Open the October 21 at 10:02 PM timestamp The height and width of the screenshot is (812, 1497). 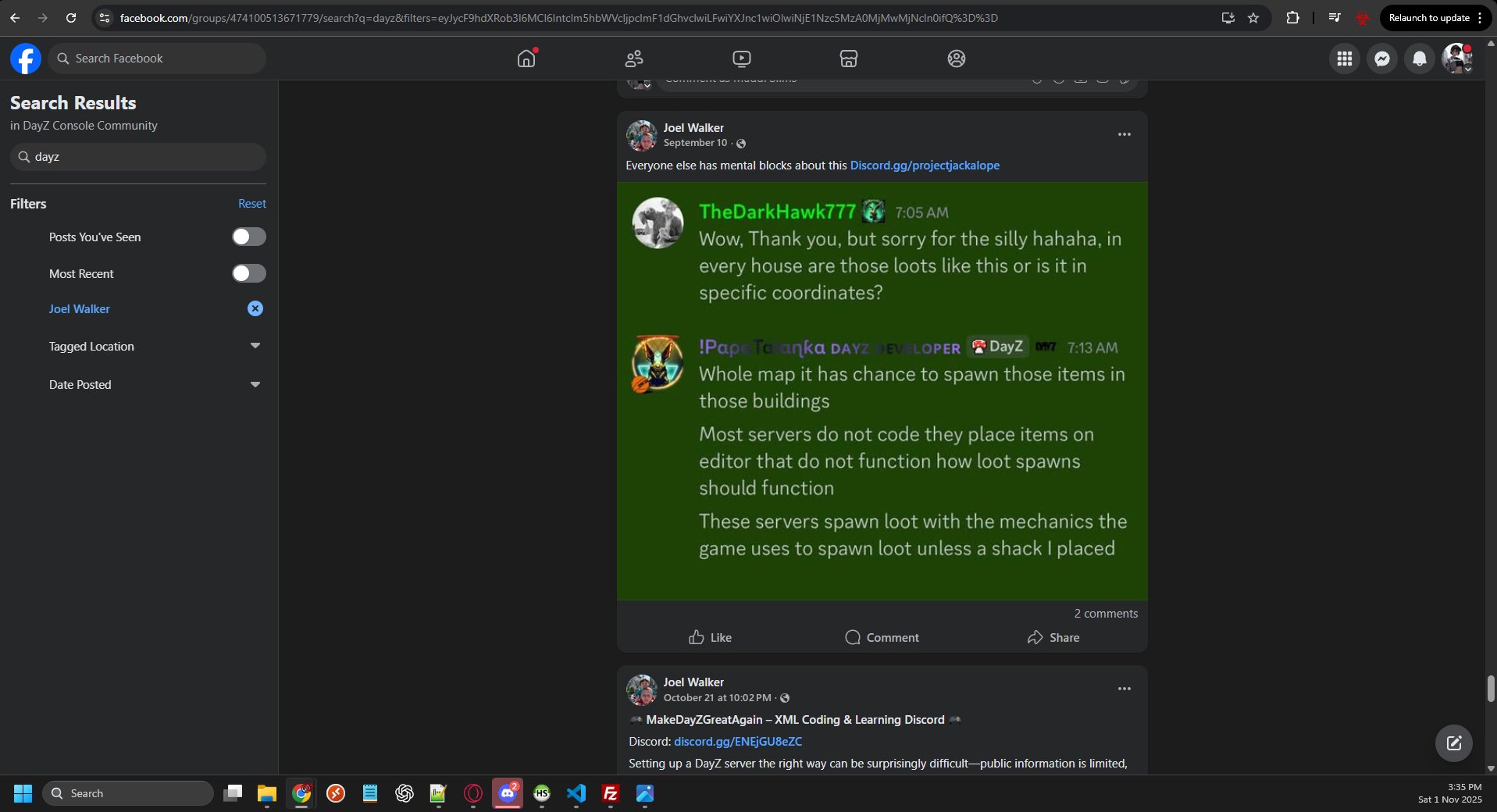(x=717, y=697)
